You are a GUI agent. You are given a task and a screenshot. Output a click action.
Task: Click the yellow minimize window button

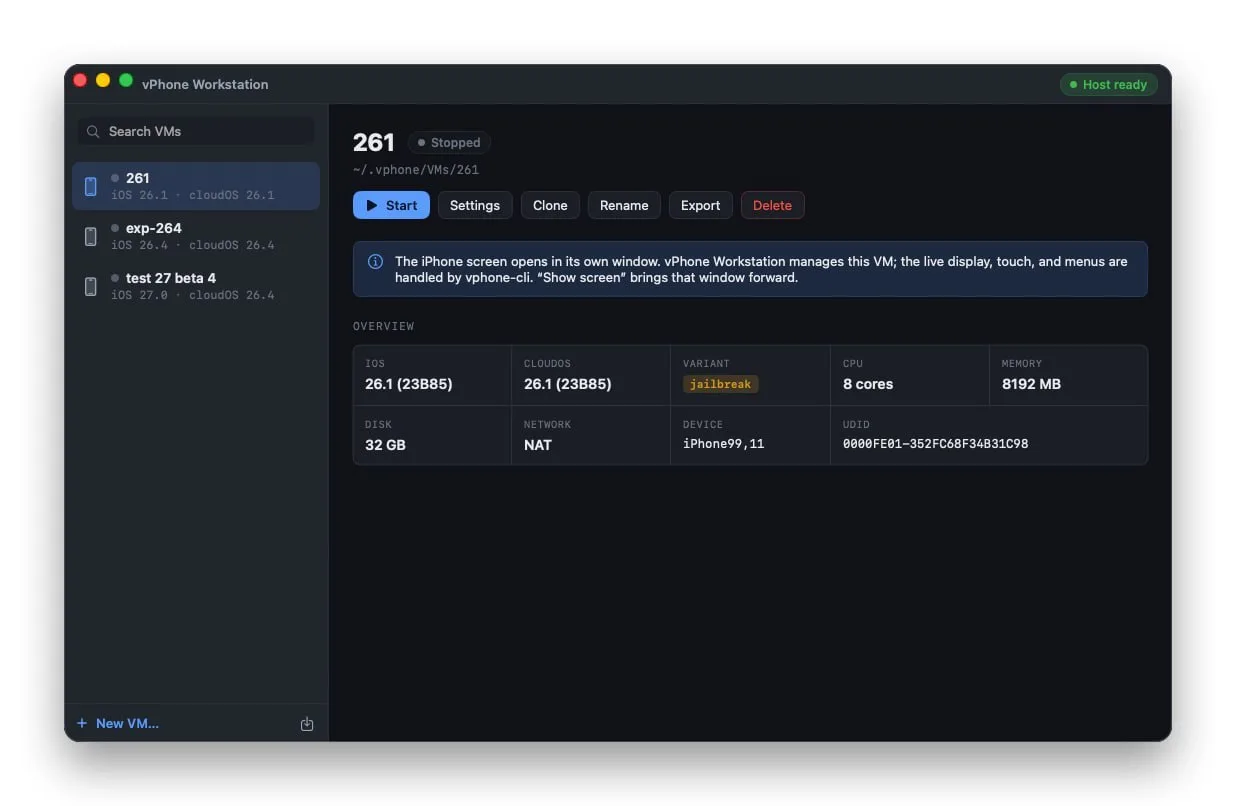pos(103,81)
